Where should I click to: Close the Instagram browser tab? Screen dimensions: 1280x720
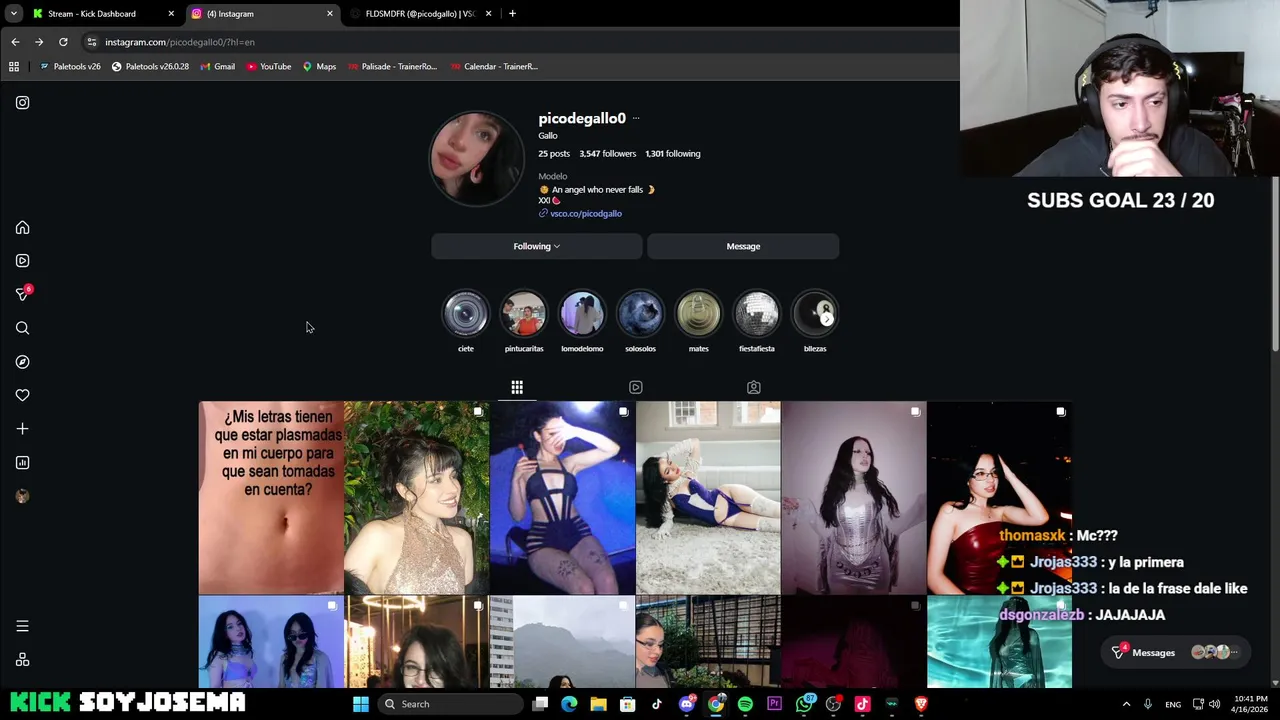[330, 13]
